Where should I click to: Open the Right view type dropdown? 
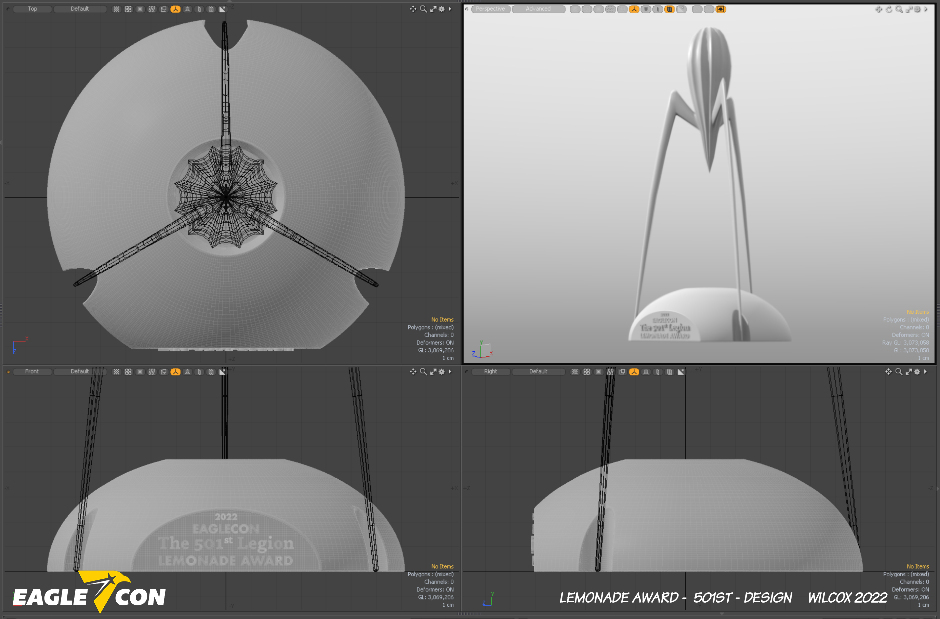click(x=490, y=371)
